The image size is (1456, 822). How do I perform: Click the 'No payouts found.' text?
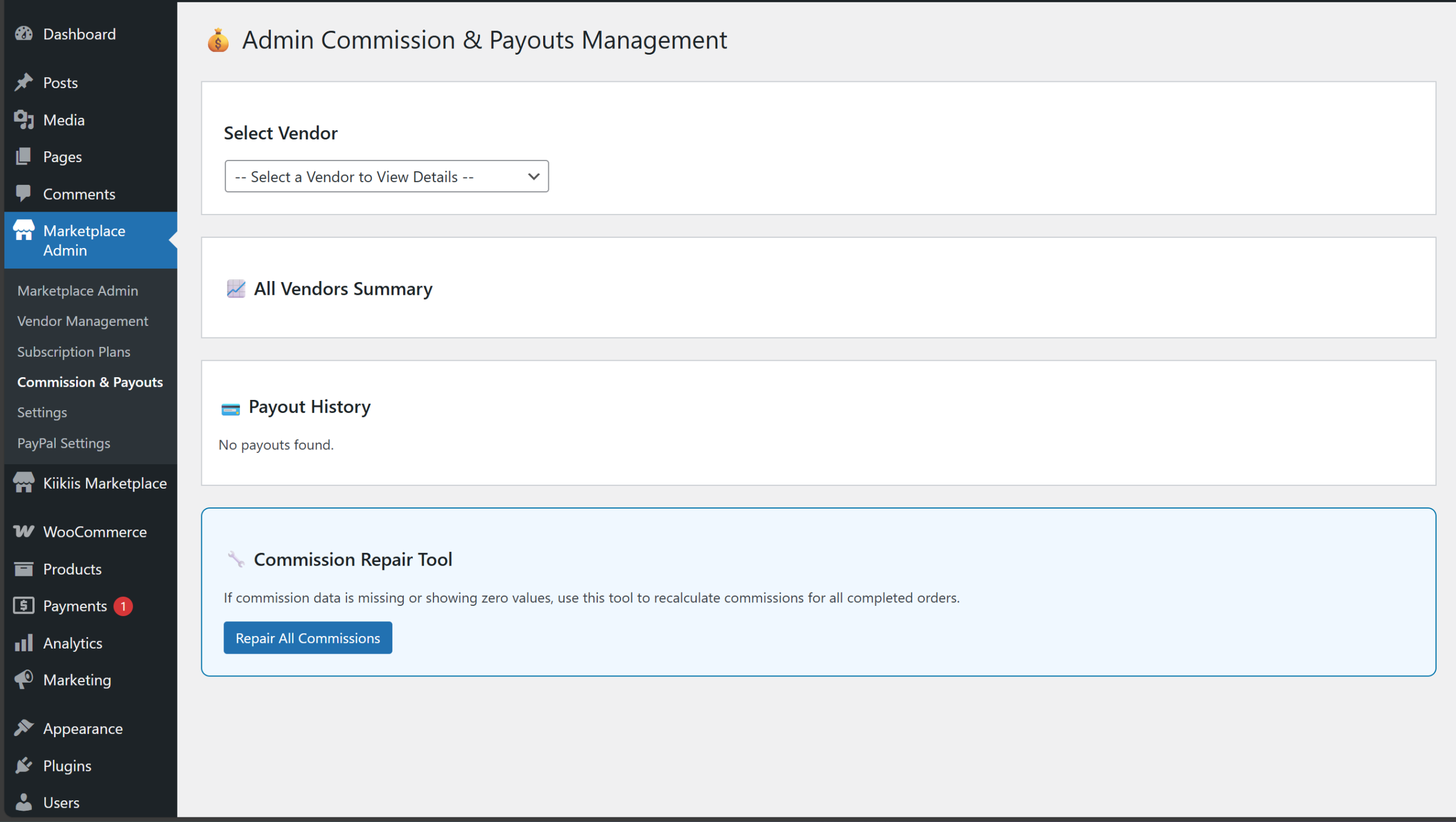pos(276,445)
